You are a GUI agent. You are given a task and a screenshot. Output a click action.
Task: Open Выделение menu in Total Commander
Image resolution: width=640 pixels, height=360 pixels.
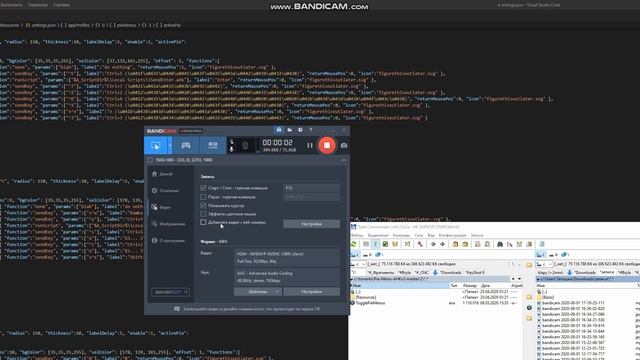pyautogui.click(x=378, y=236)
